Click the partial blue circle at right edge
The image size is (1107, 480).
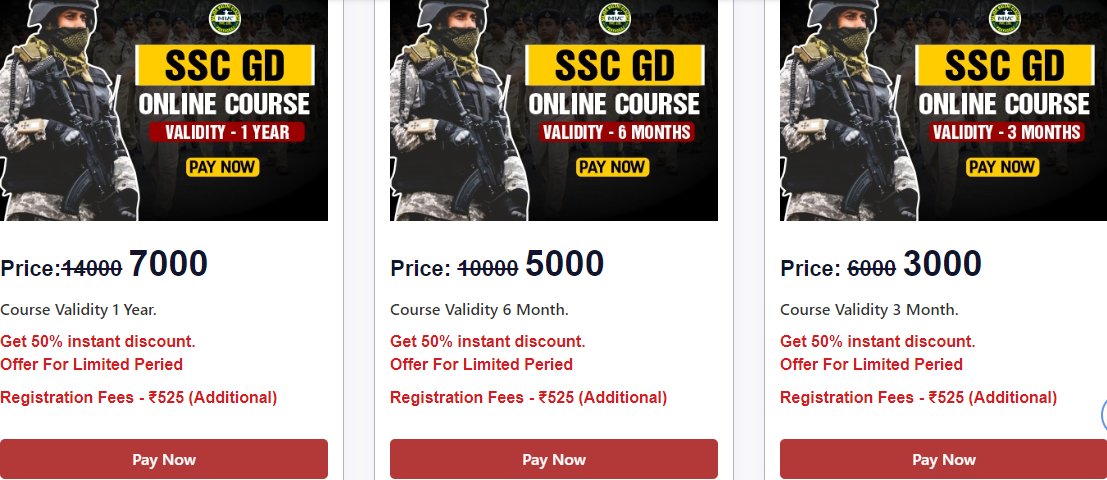(1103, 415)
